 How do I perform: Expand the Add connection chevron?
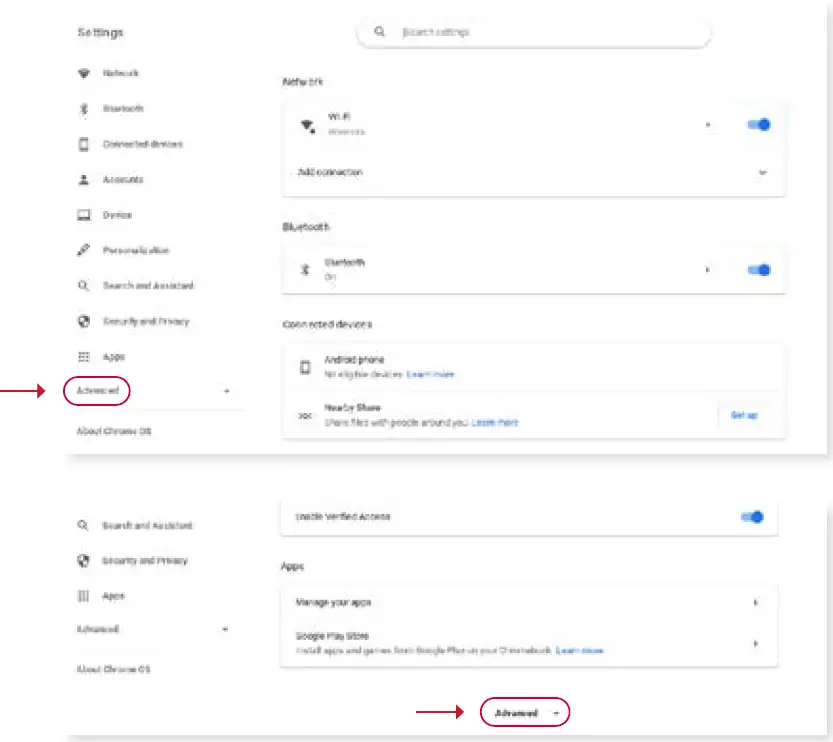click(762, 172)
